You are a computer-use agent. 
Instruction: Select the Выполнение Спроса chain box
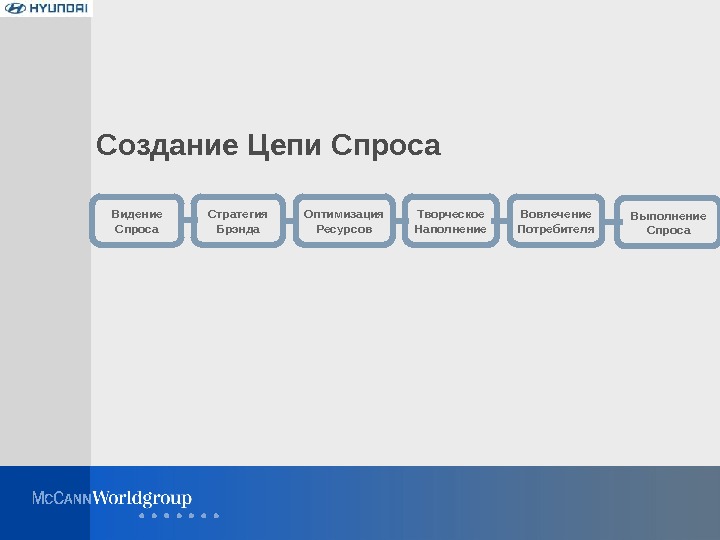tap(668, 223)
